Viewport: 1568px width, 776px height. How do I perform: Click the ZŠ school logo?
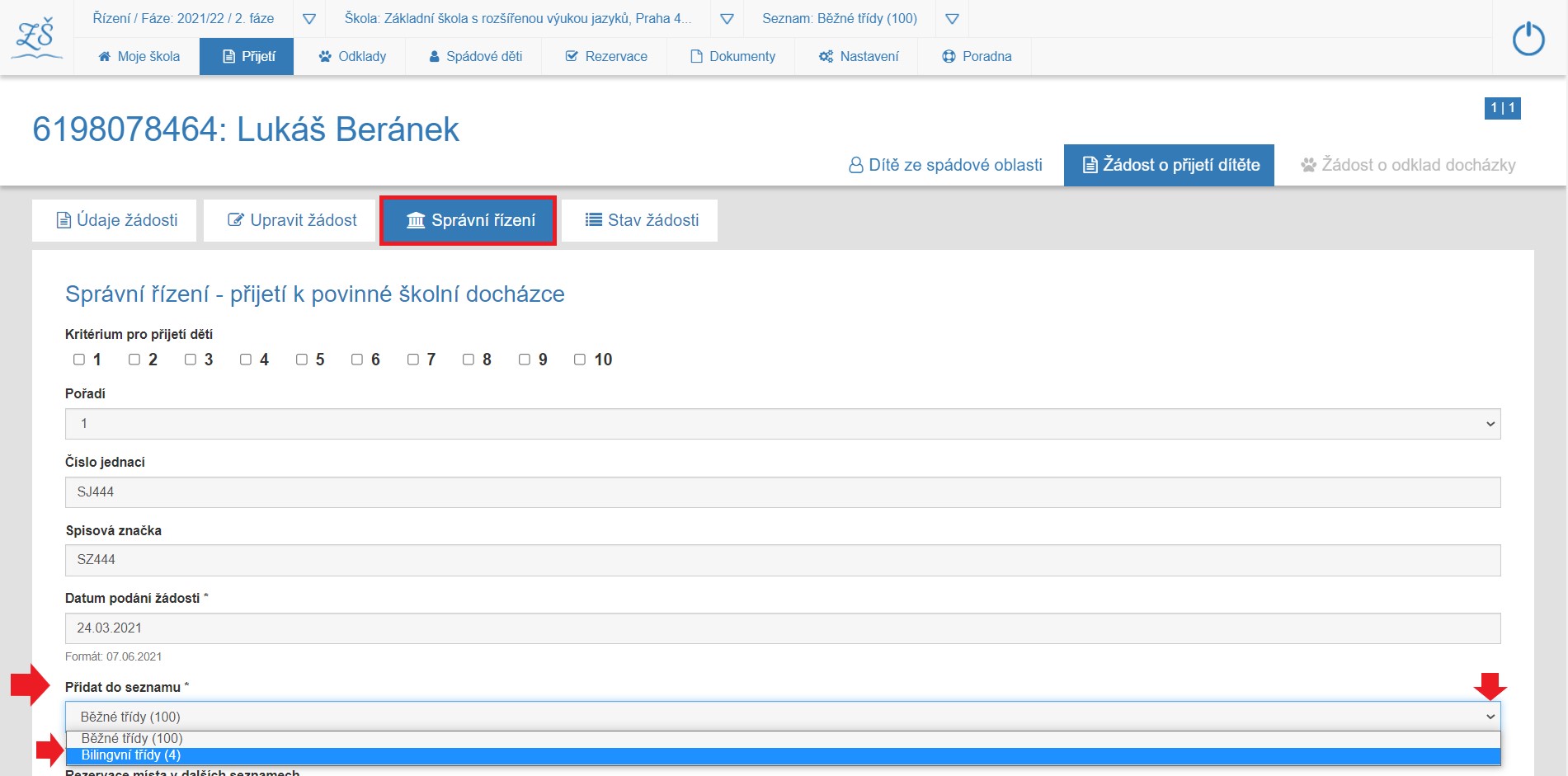[37, 38]
